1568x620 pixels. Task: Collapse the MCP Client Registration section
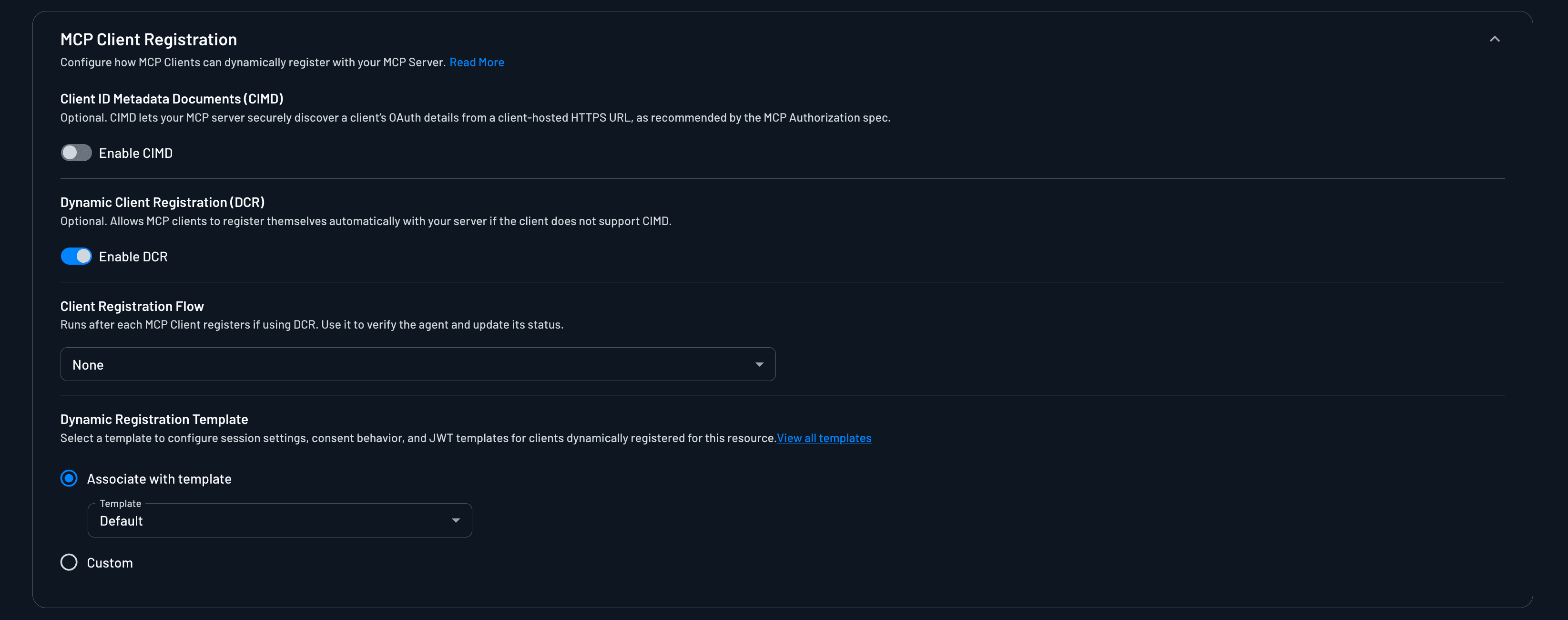[x=1494, y=39]
